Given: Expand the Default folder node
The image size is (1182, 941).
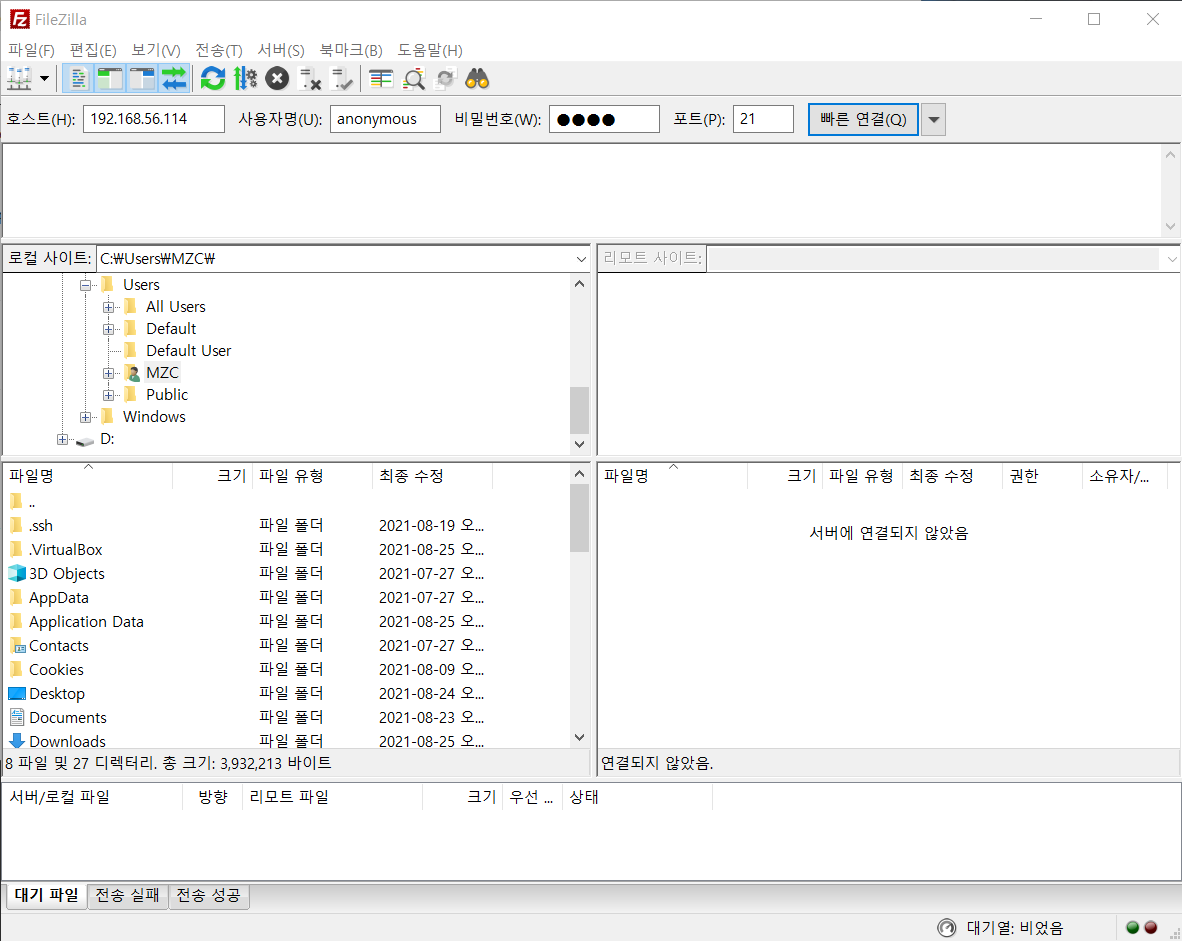Looking at the screenshot, I should [x=109, y=329].
